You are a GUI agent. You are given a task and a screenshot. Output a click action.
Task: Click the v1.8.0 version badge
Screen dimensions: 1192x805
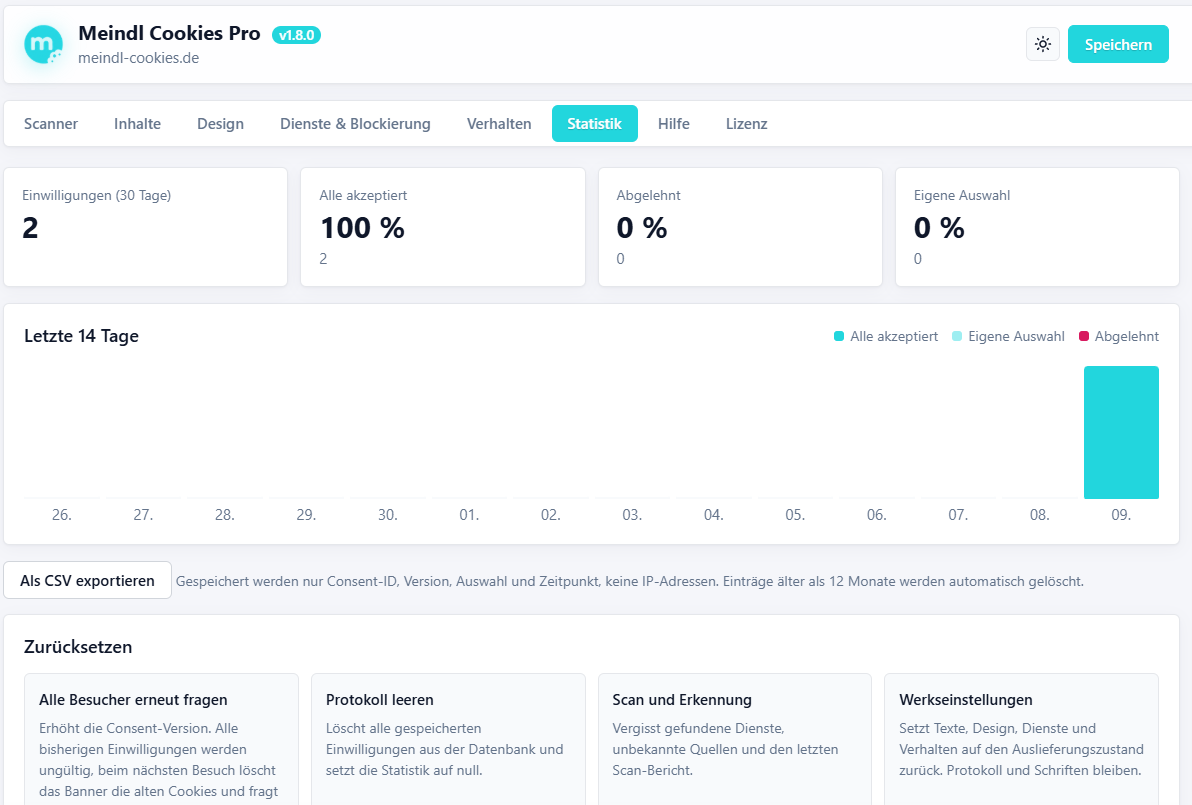[296, 35]
